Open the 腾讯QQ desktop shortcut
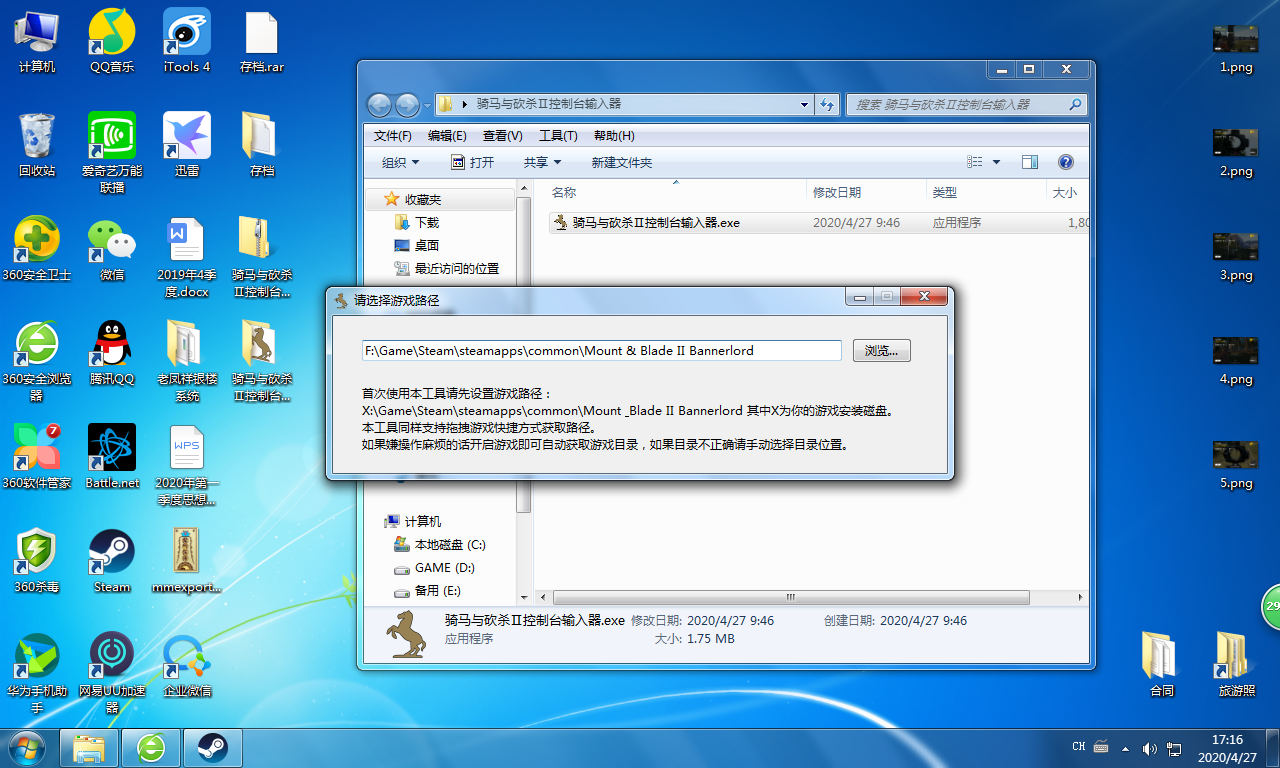This screenshot has width=1280, height=768. 112,352
